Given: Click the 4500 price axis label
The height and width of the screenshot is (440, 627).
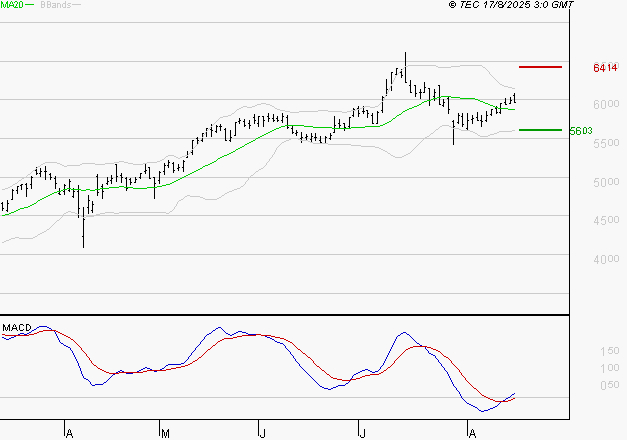Looking at the screenshot, I should pyautogui.click(x=605, y=222).
